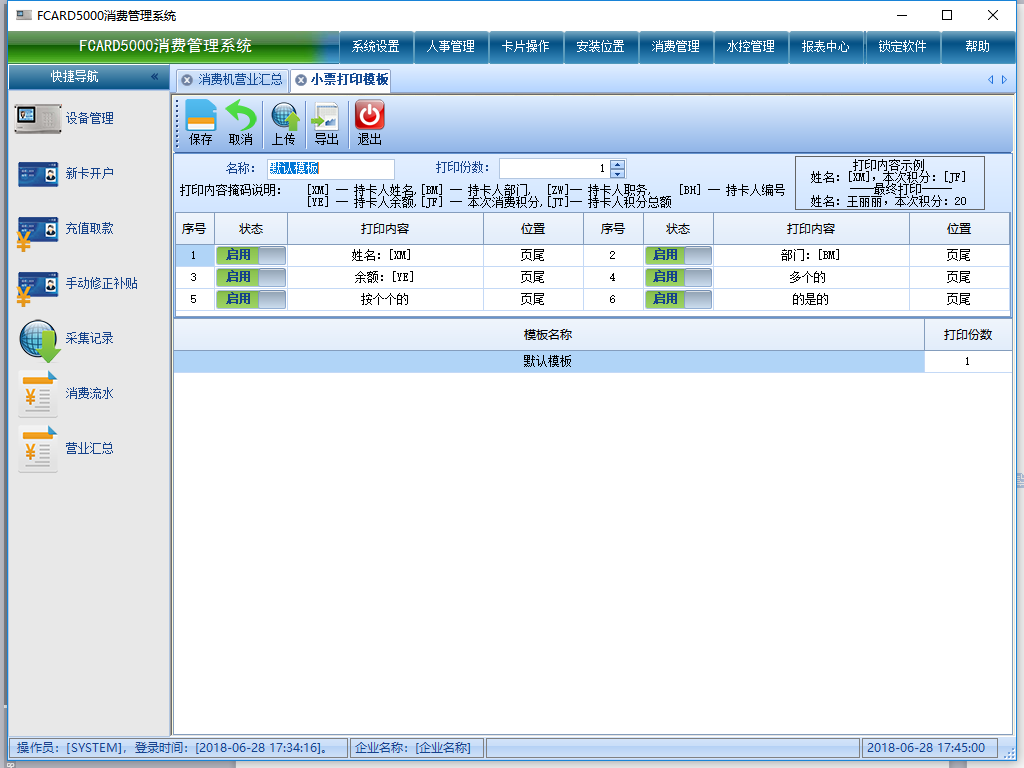Collapse the 快捷导航 panel with the chevron
The image size is (1024, 768).
click(155, 77)
